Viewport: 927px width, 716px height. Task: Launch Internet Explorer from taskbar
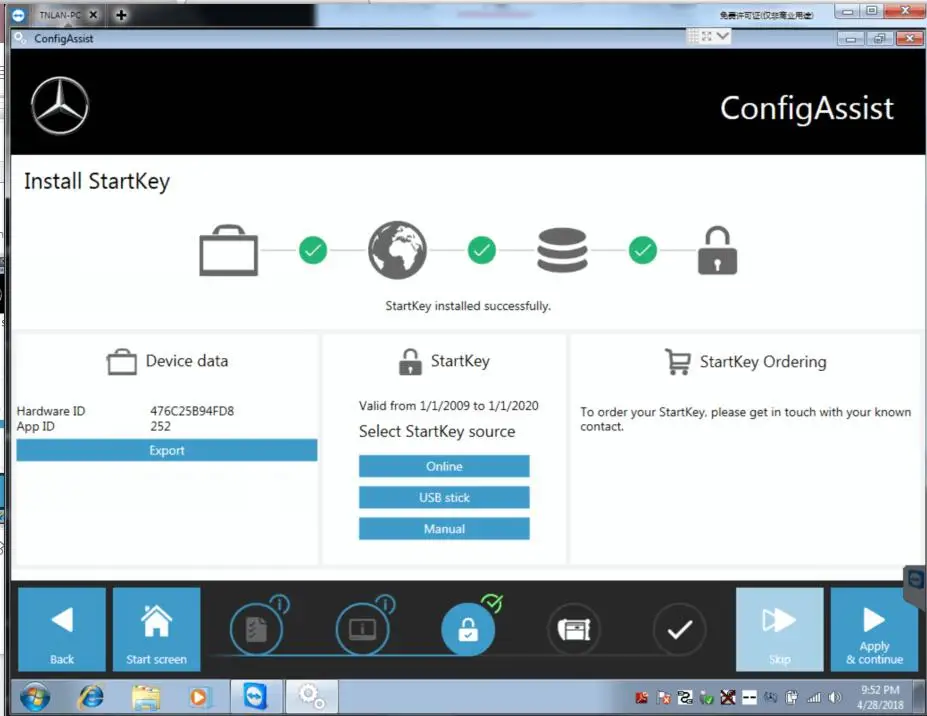tap(90, 698)
